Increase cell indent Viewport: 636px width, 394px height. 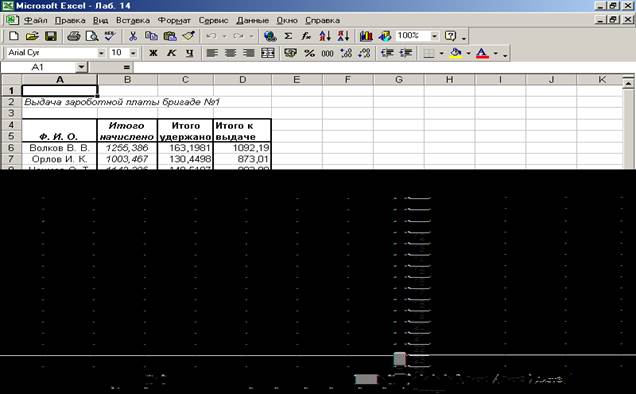tap(406, 53)
